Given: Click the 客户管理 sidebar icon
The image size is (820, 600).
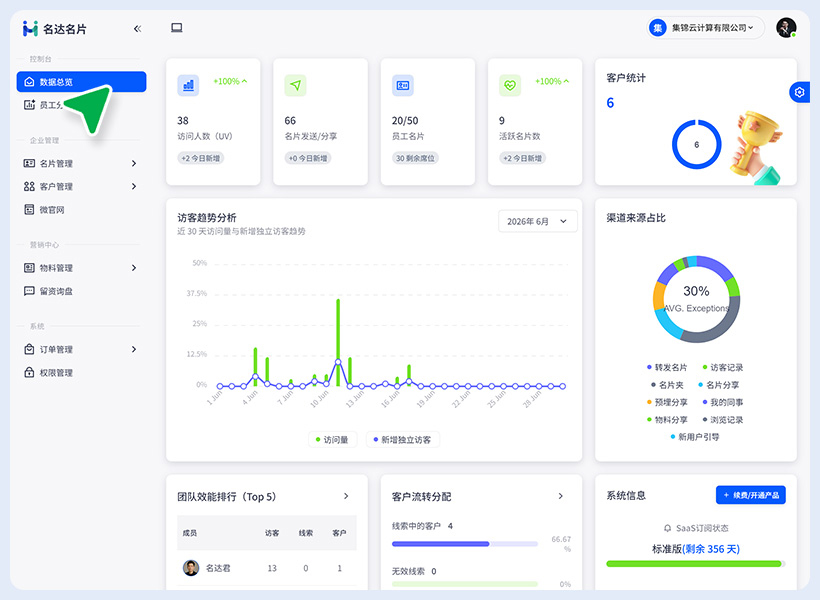Looking at the screenshot, I should coord(29,187).
